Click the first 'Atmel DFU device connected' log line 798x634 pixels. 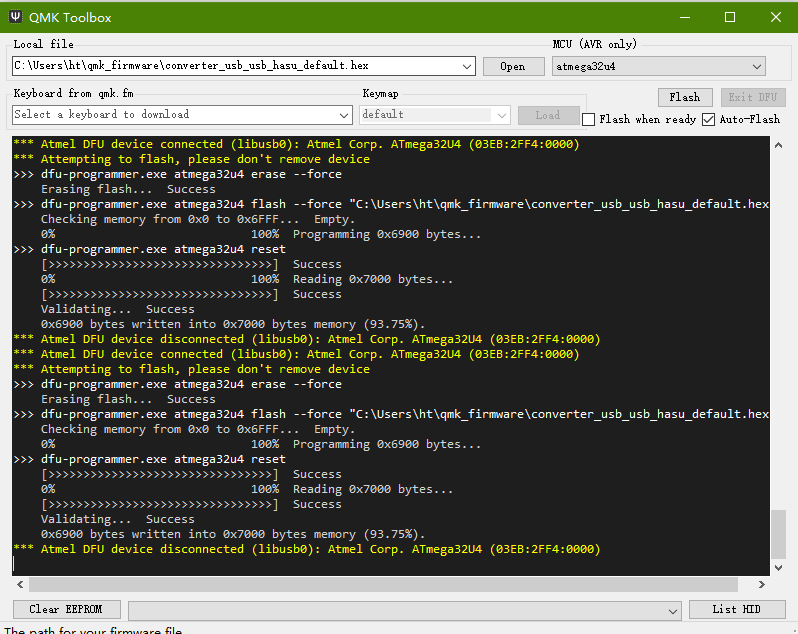[x=296, y=145]
